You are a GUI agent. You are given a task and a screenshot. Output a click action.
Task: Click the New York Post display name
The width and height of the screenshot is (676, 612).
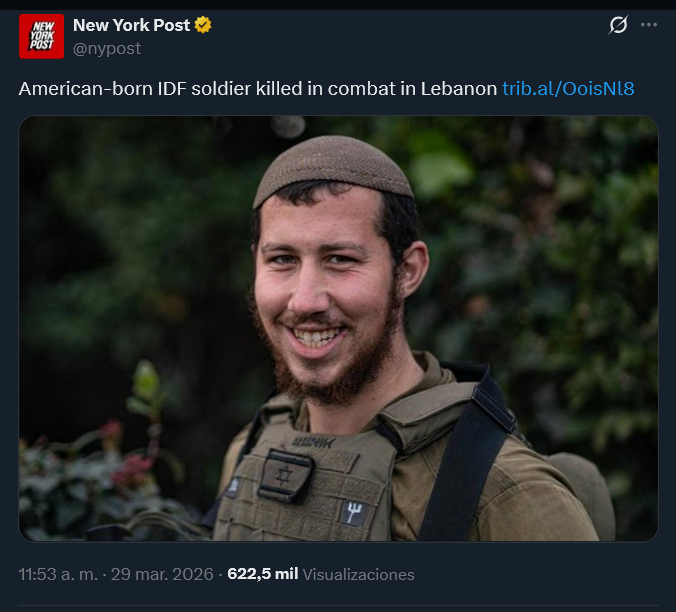pos(131,25)
